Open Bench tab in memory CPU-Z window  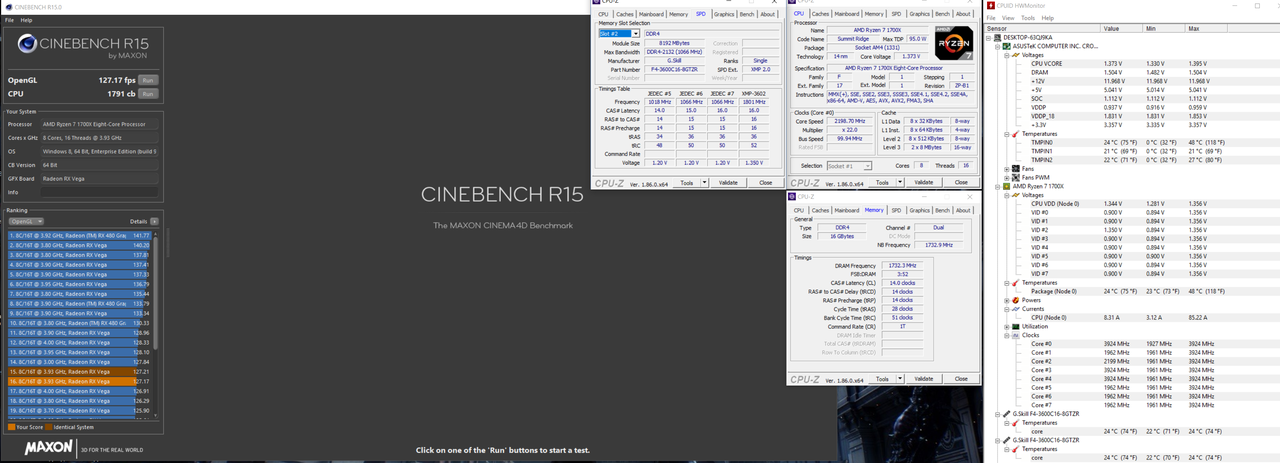(942, 210)
